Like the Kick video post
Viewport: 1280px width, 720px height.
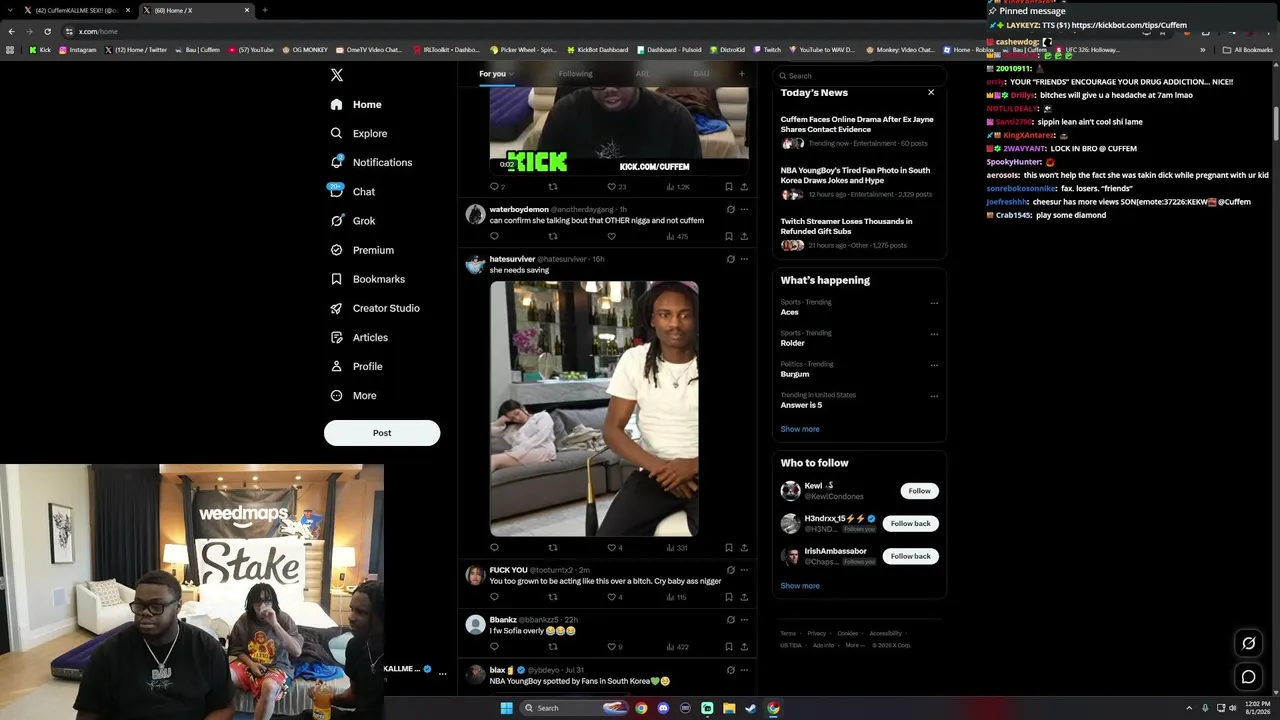[x=617, y=187]
